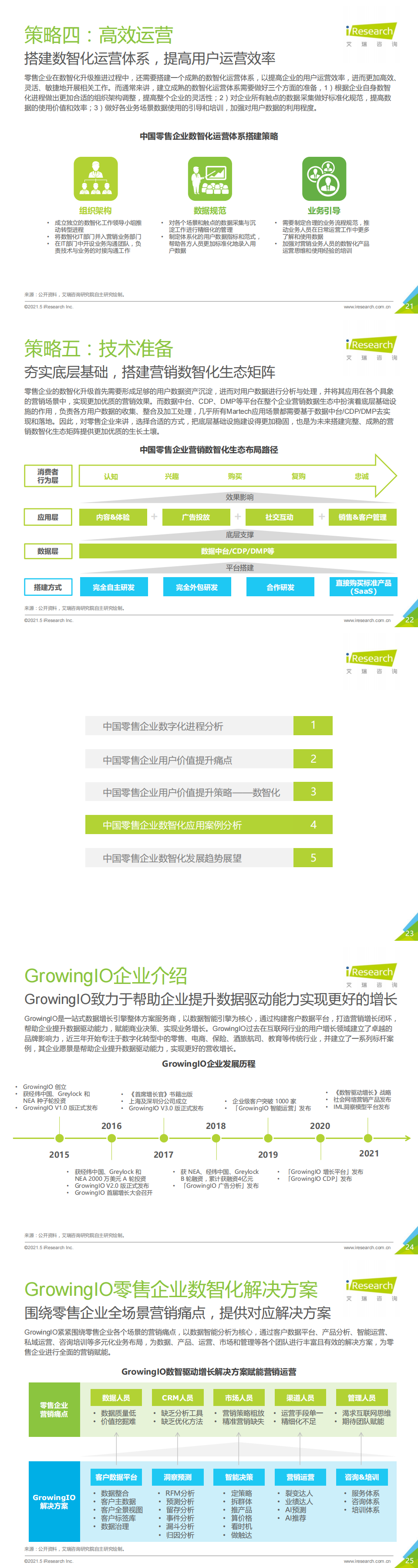This screenshot has width=418, height=1568.
Task: Click the page number 21 badge
Action: pyautogui.click(x=409, y=306)
